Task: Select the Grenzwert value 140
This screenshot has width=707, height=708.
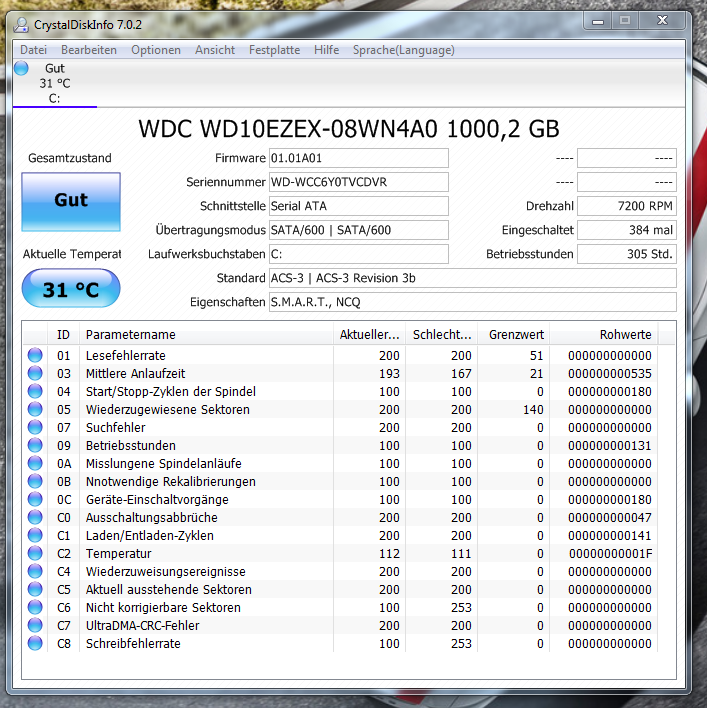Action: point(533,410)
